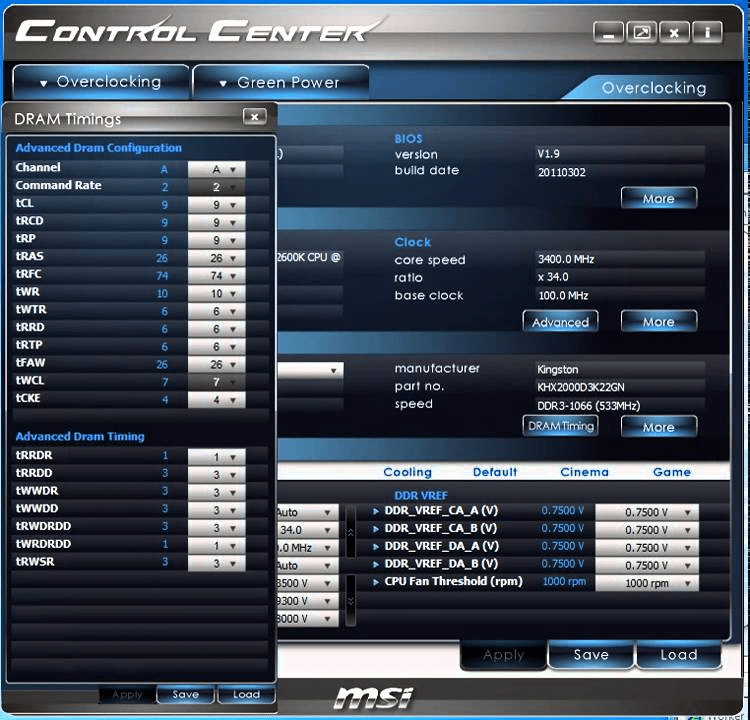Select the Cinema profile
Viewport: 750px width, 720px height.
[x=584, y=472]
